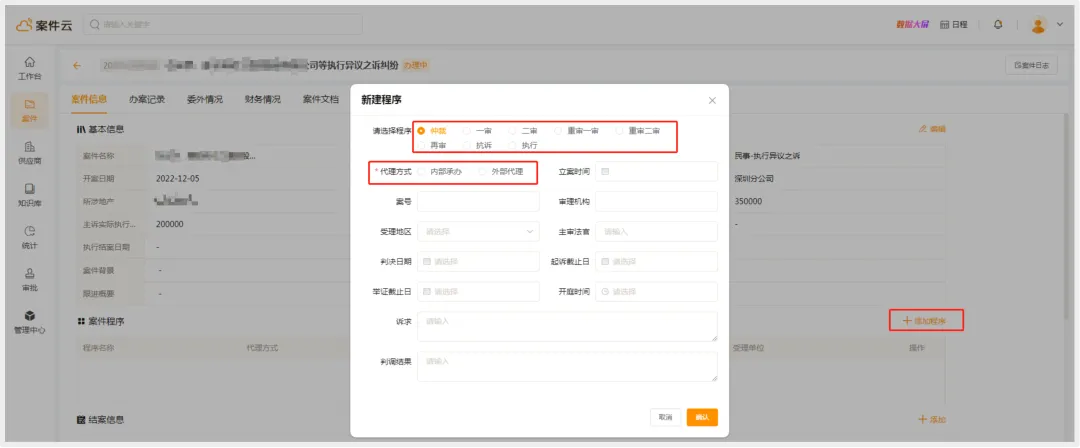1080x448 pixels.
Task: Open 审批 in the left sidebar
Action: click(29, 279)
